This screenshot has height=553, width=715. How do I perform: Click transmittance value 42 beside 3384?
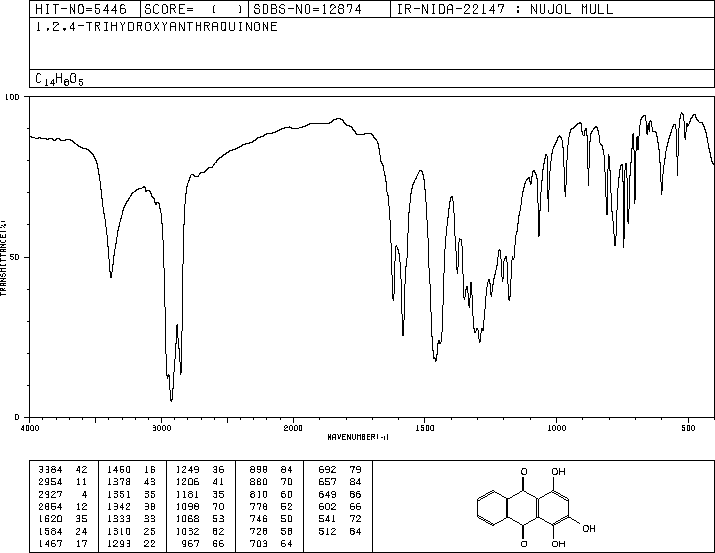point(81,470)
